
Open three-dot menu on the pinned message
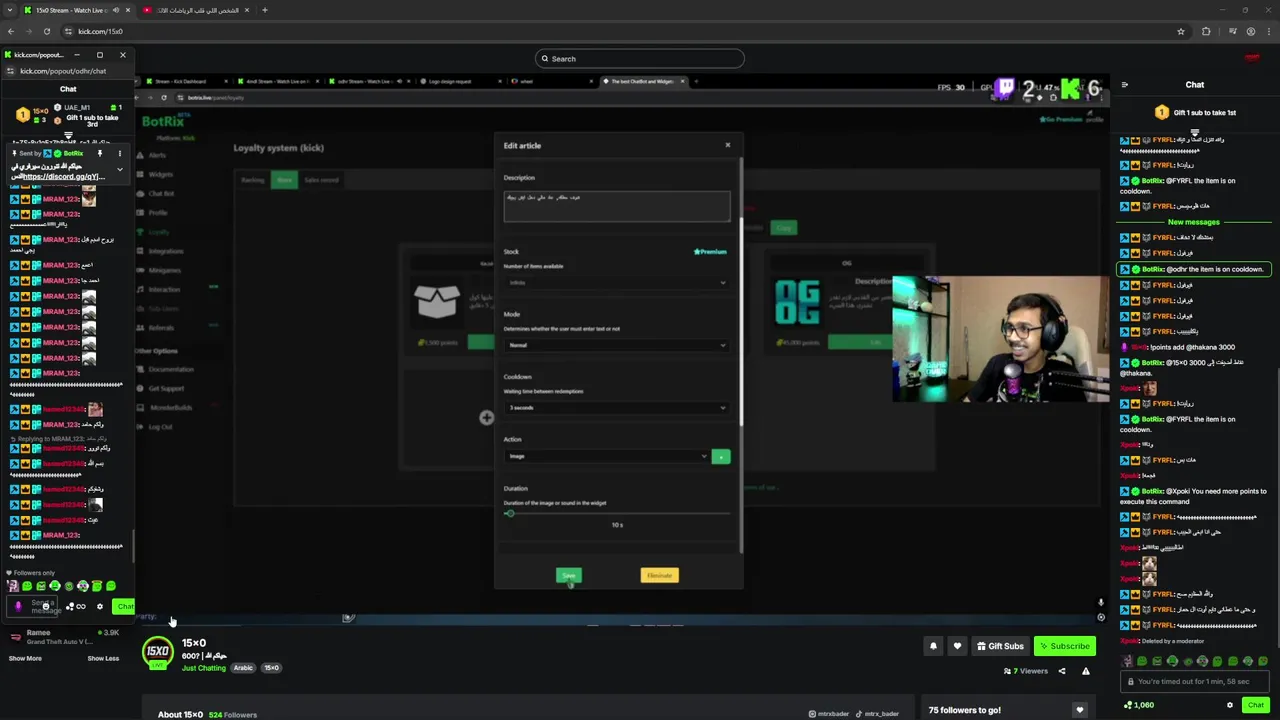point(119,153)
